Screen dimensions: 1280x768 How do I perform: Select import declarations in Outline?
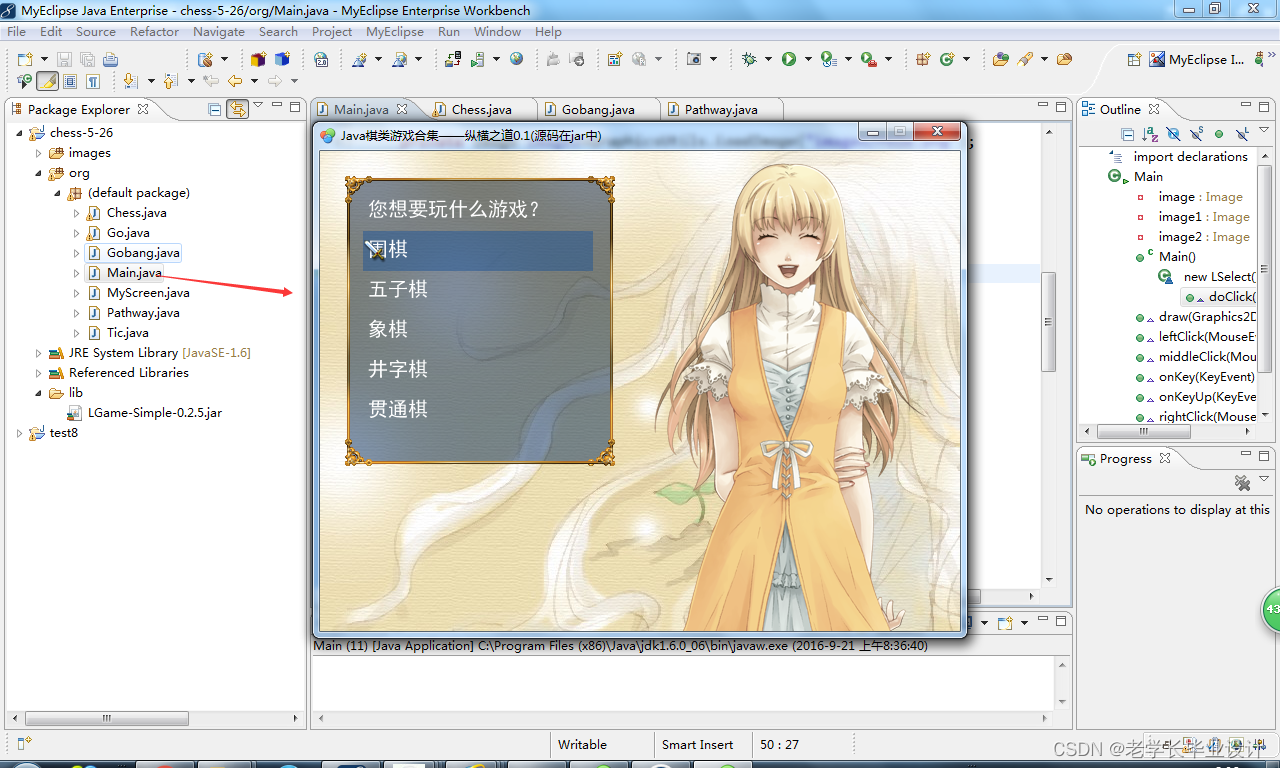point(1190,157)
